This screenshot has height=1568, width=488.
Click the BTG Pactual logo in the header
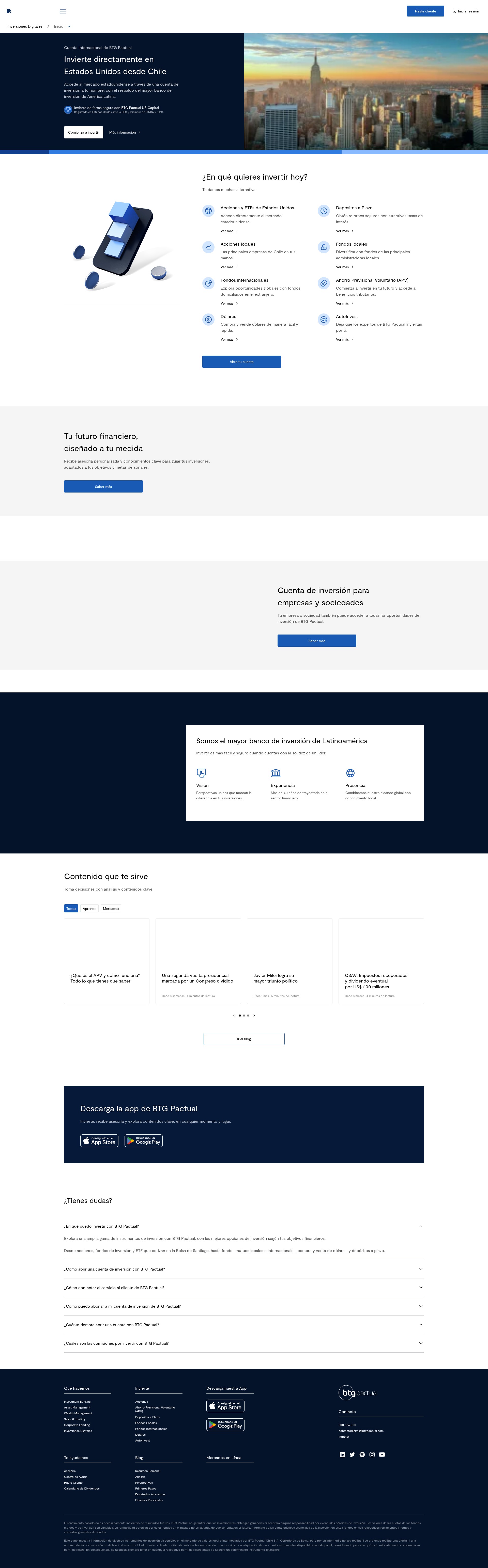(x=9, y=11)
